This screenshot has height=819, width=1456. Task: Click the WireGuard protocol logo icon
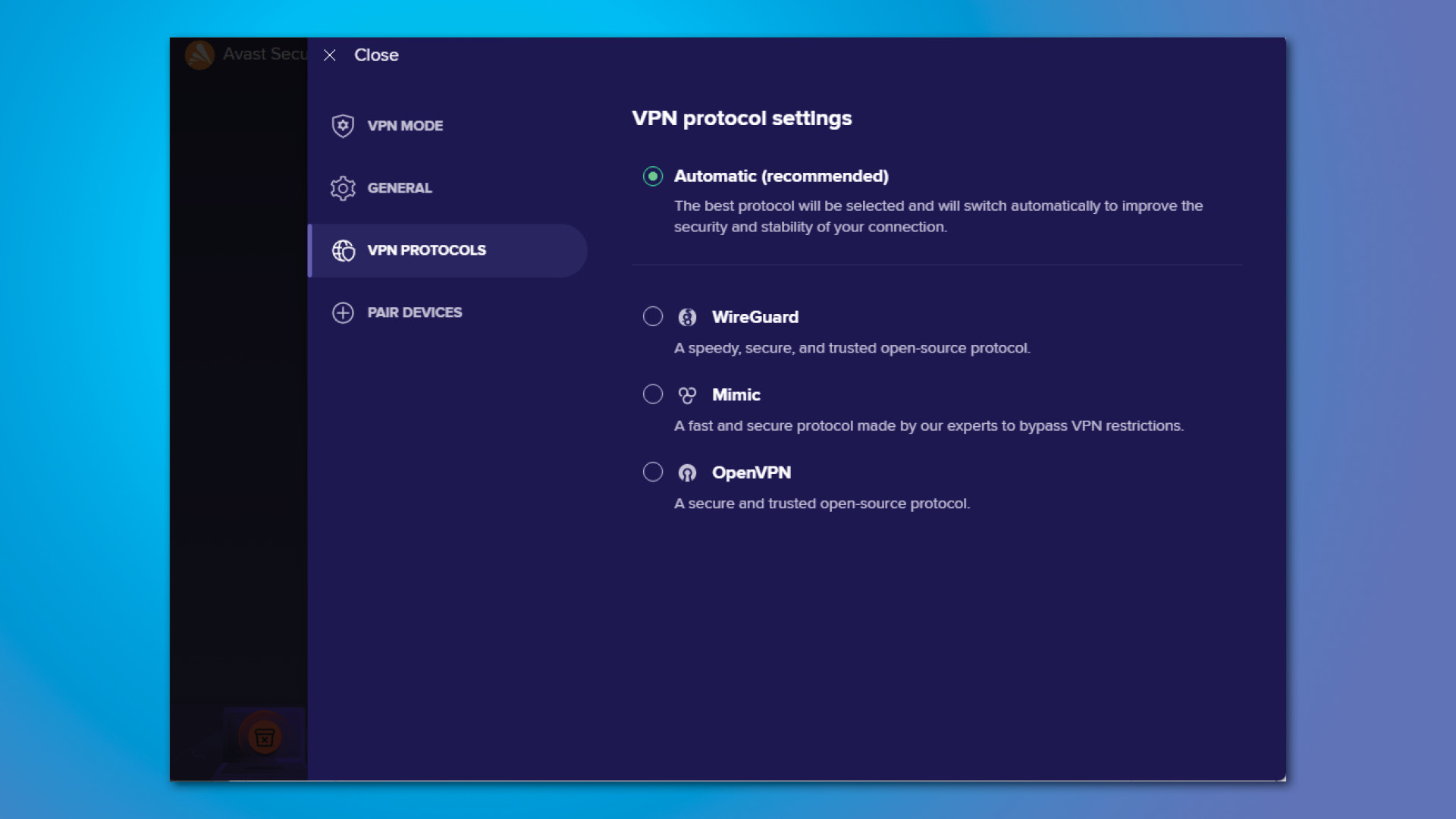click(x=687, y=318)
